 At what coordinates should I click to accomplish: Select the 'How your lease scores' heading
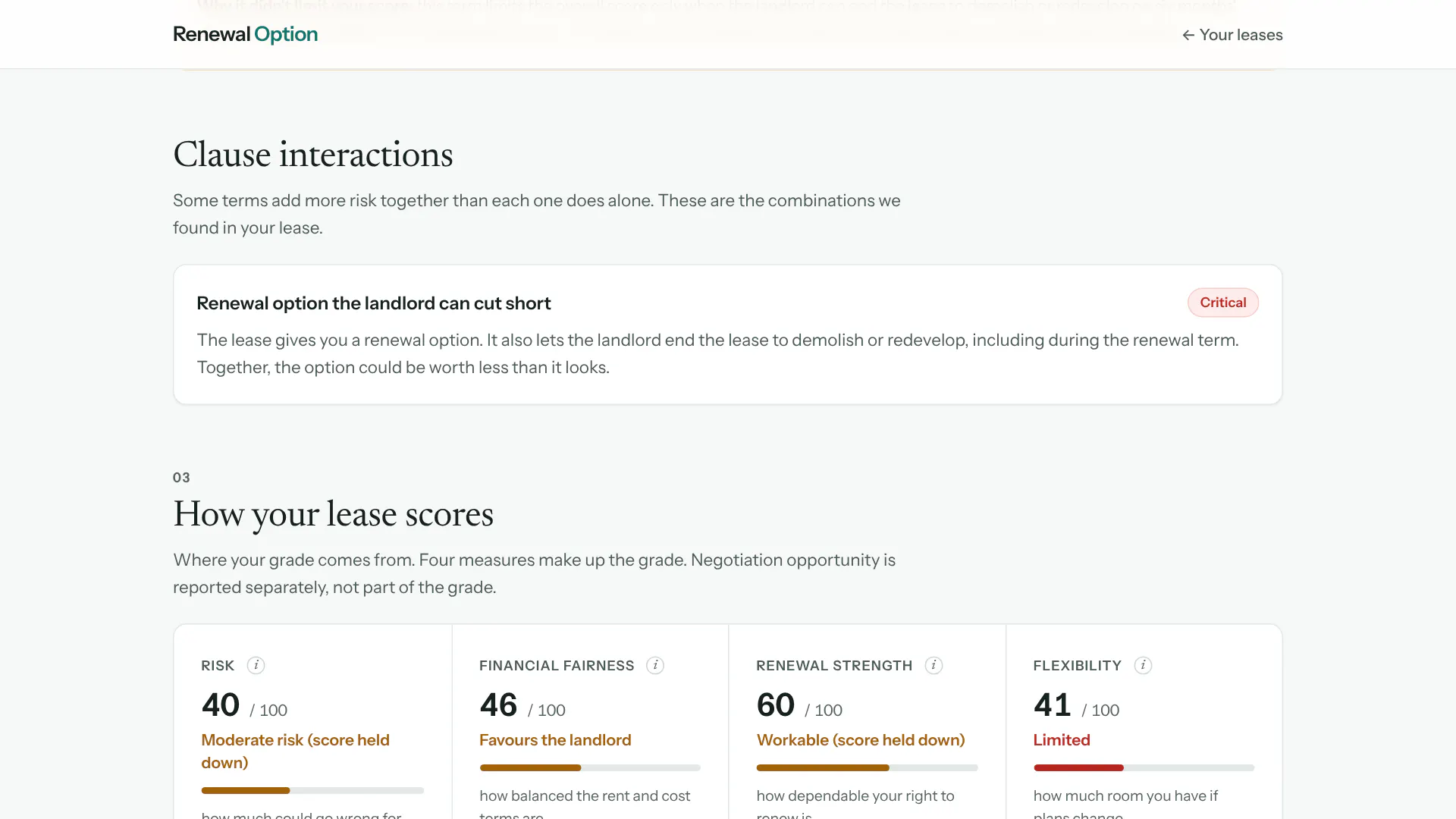pos(333,514)
